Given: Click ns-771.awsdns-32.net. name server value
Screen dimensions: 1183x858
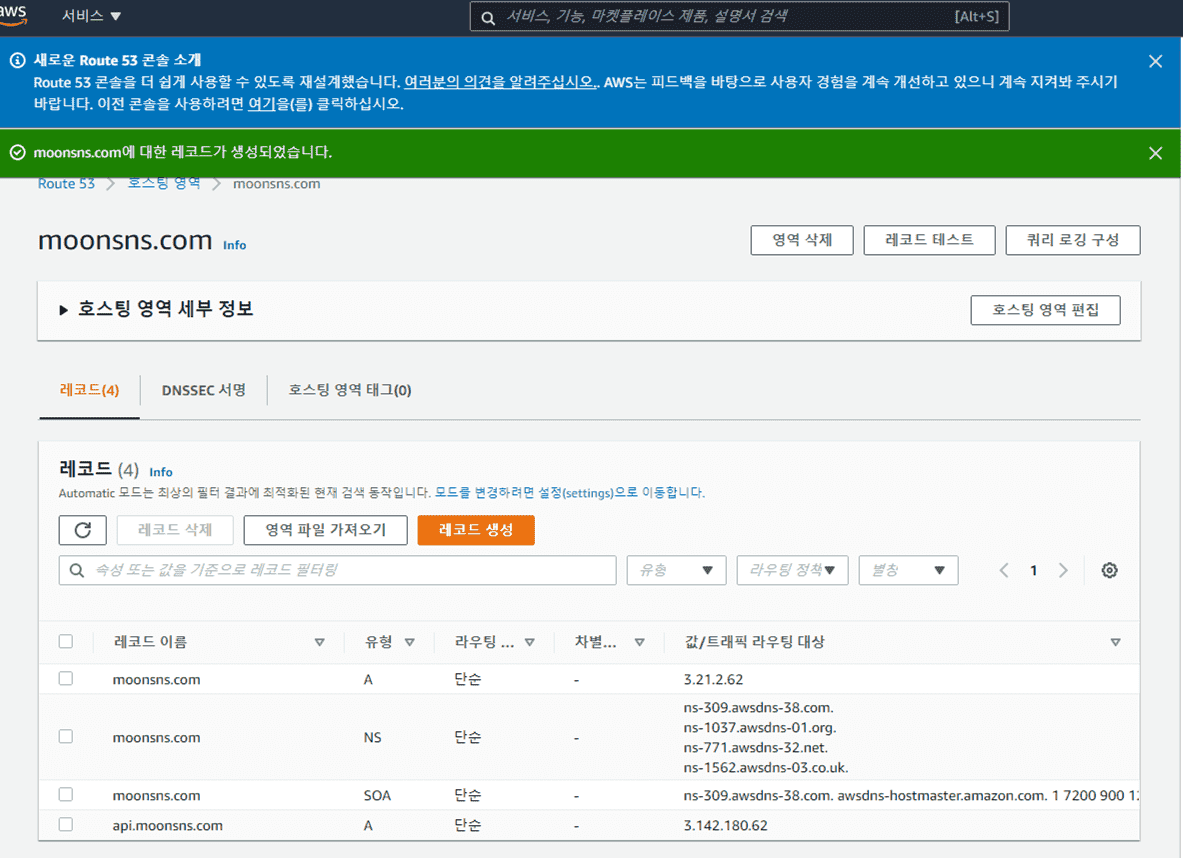Looking at the screenshot, I should [755, 748].
